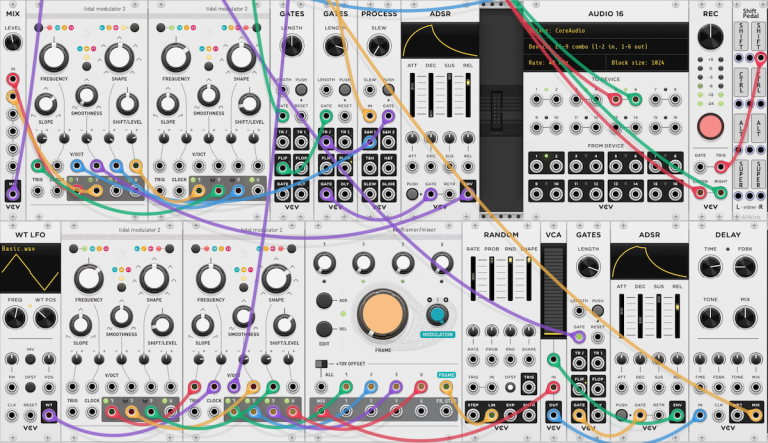Click the VCA module OUT jack

point(553,415)
